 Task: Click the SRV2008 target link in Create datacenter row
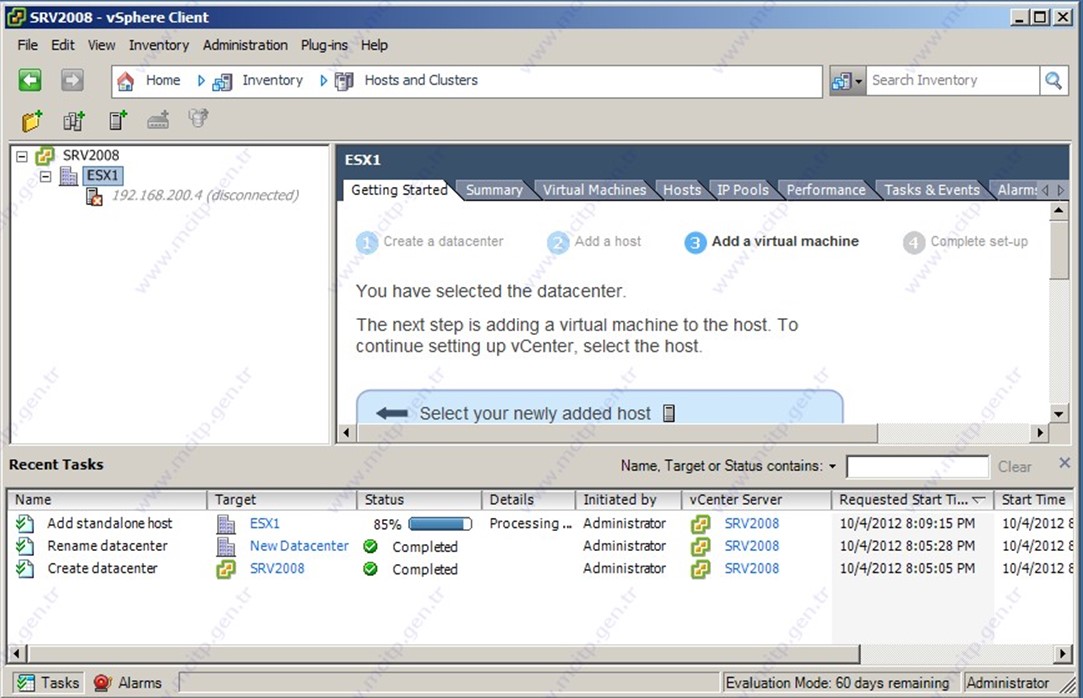(277, 569)
